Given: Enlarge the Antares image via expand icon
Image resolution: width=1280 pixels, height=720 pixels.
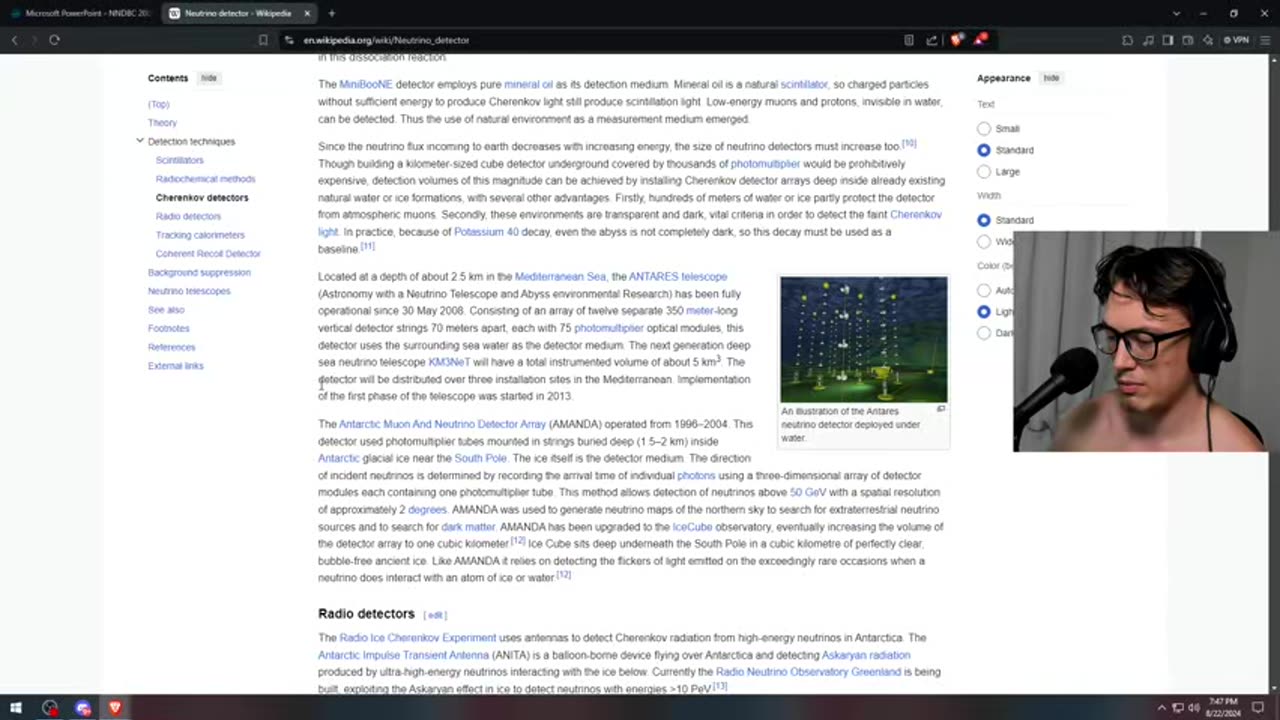Looking at the screenshot, I should pos(940,410).
